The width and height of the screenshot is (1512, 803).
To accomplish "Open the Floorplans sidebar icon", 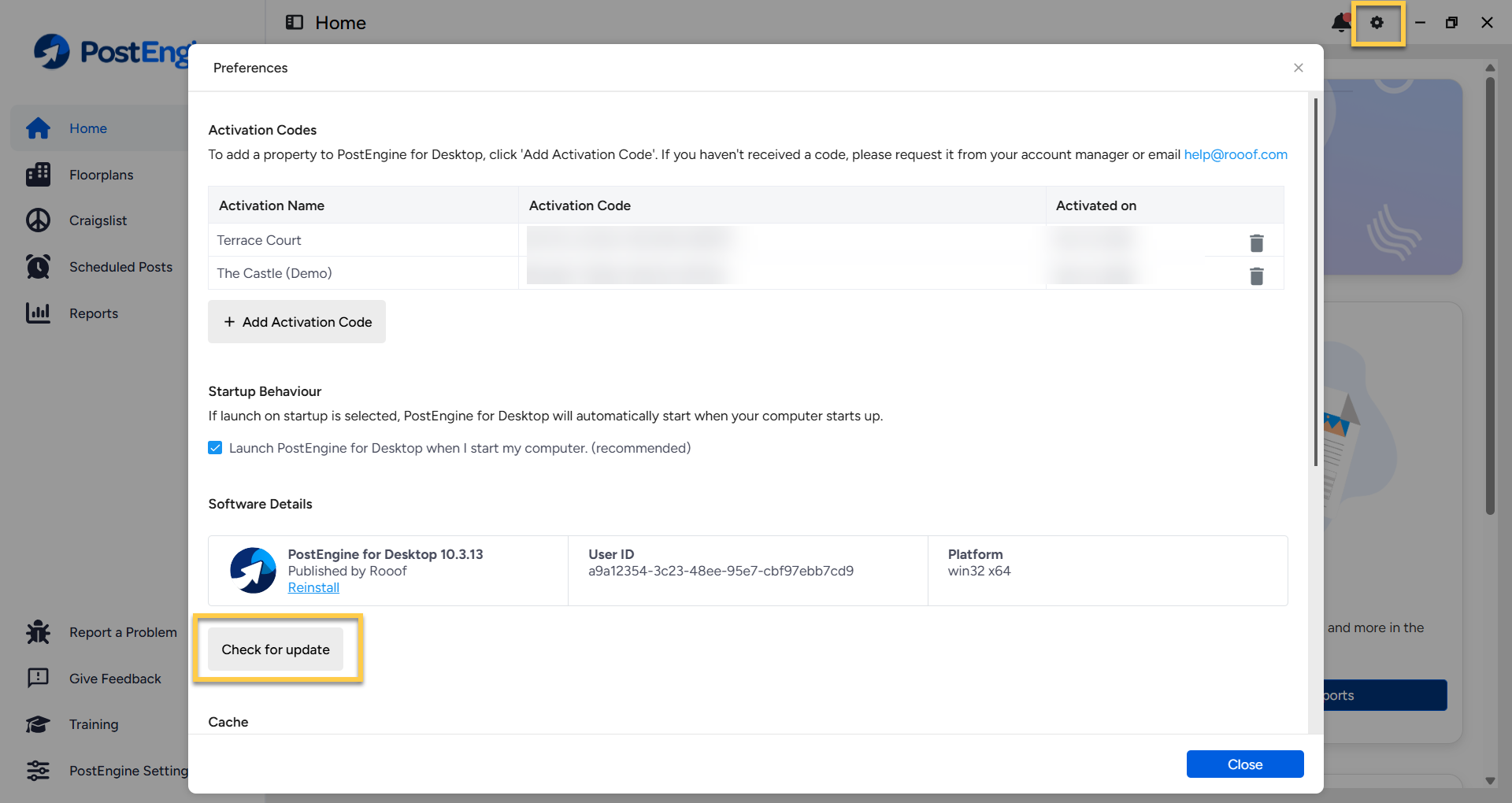I will [x=38, y=175].
